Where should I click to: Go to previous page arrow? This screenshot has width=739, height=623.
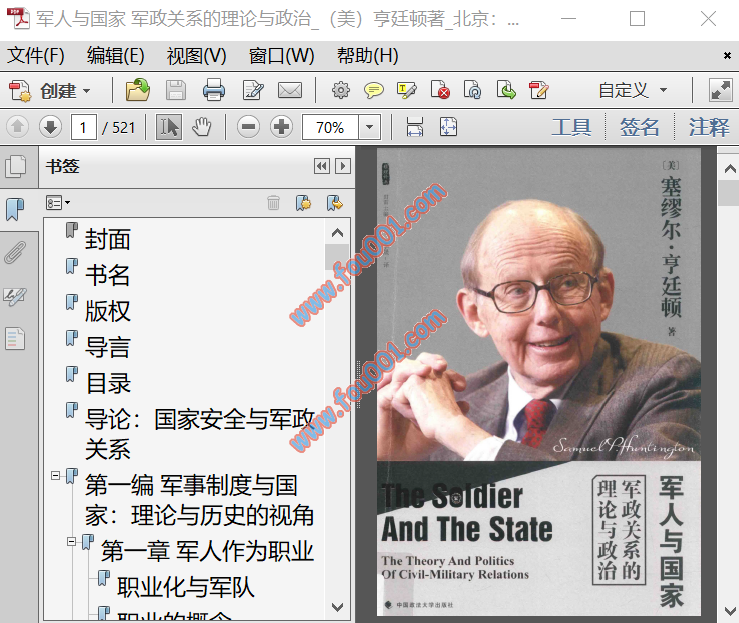[17, 127]
